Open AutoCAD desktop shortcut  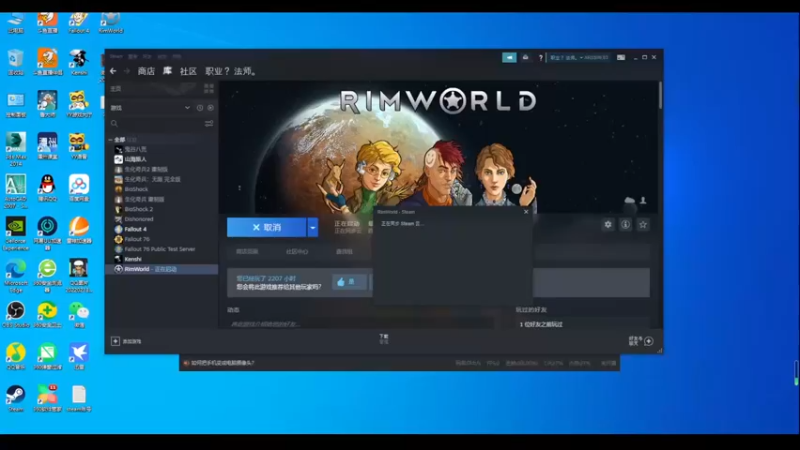[x=16, y=192]
